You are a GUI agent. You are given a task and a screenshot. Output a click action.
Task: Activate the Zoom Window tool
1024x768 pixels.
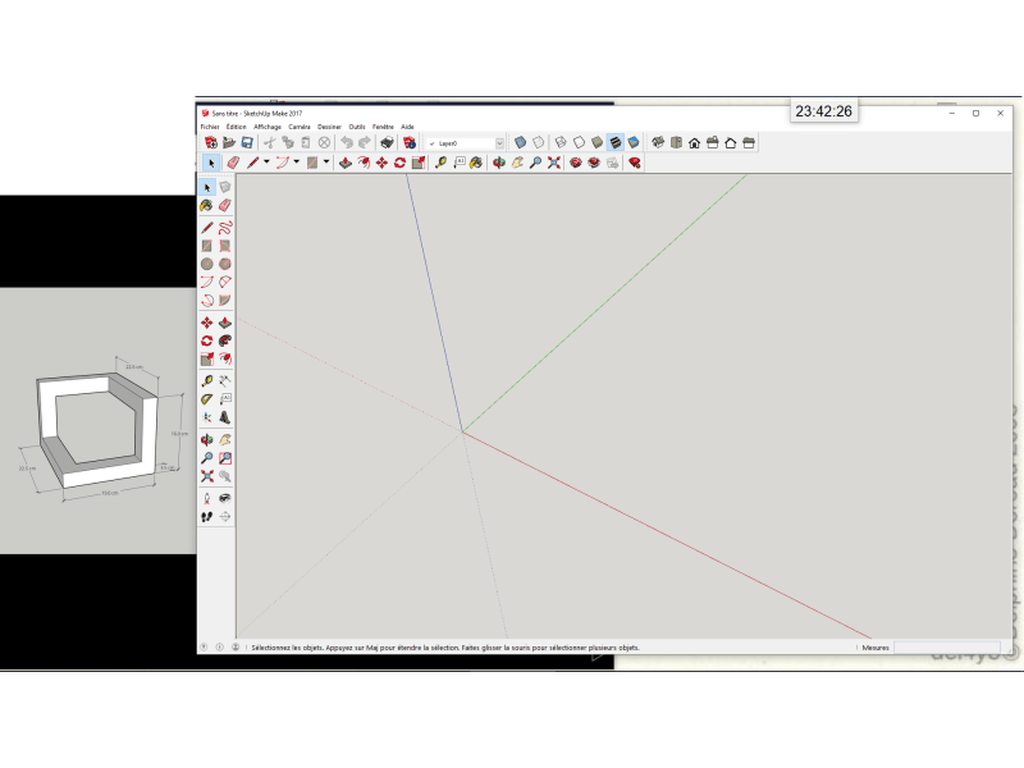coord(225,458)
